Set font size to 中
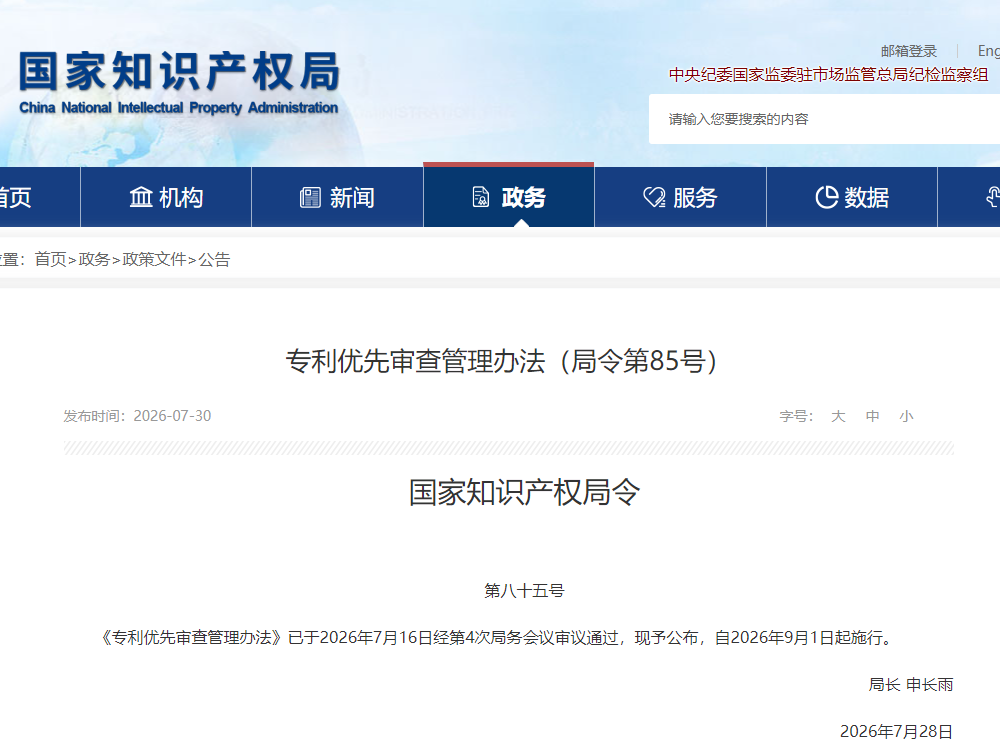 [872, 416]
